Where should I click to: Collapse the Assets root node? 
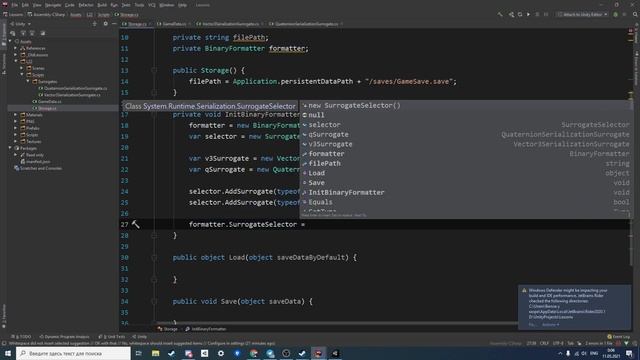click(x=10, y=41)
